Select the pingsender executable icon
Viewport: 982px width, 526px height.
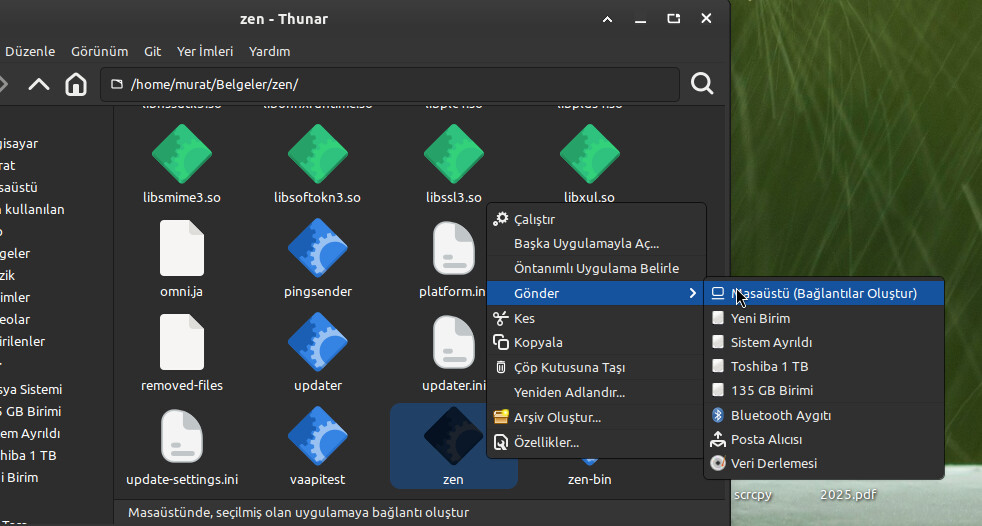[x=317, y=248]
